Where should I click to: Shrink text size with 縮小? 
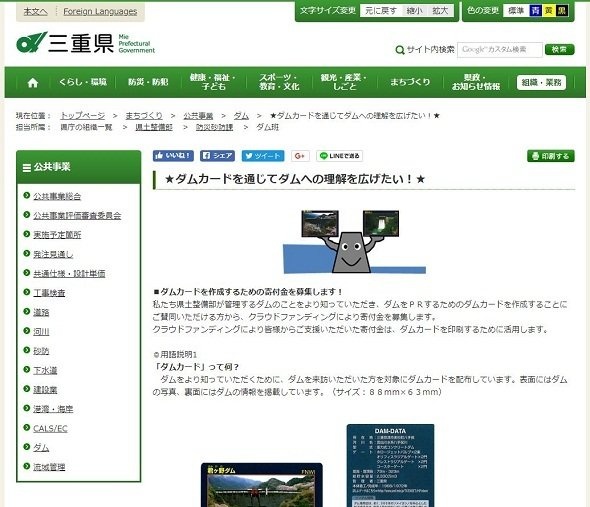(414, 11)
